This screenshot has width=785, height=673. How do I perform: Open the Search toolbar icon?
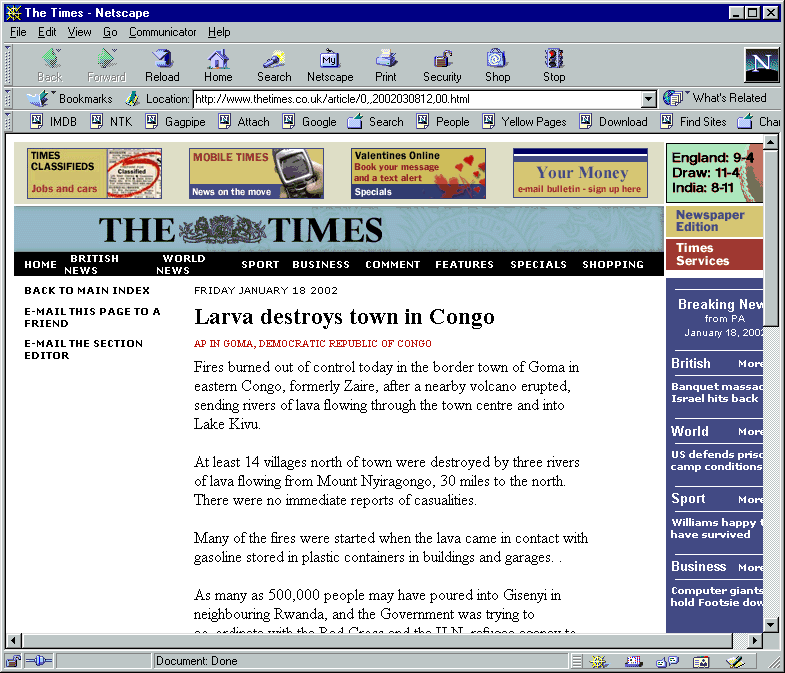pos(274,60)
